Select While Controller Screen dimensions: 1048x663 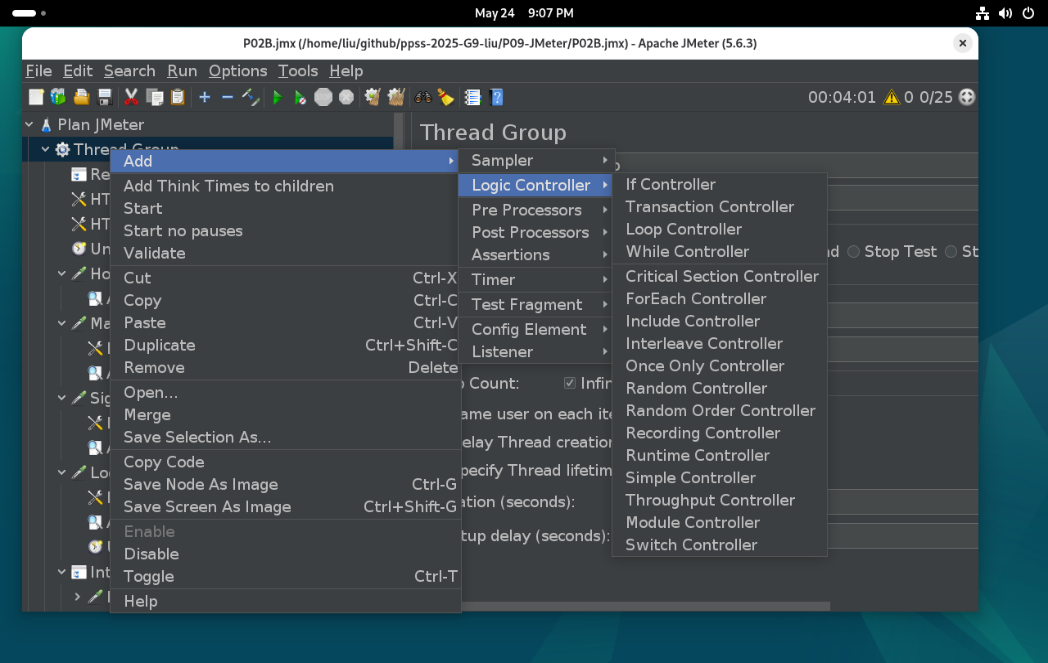[x=720, y=252]
